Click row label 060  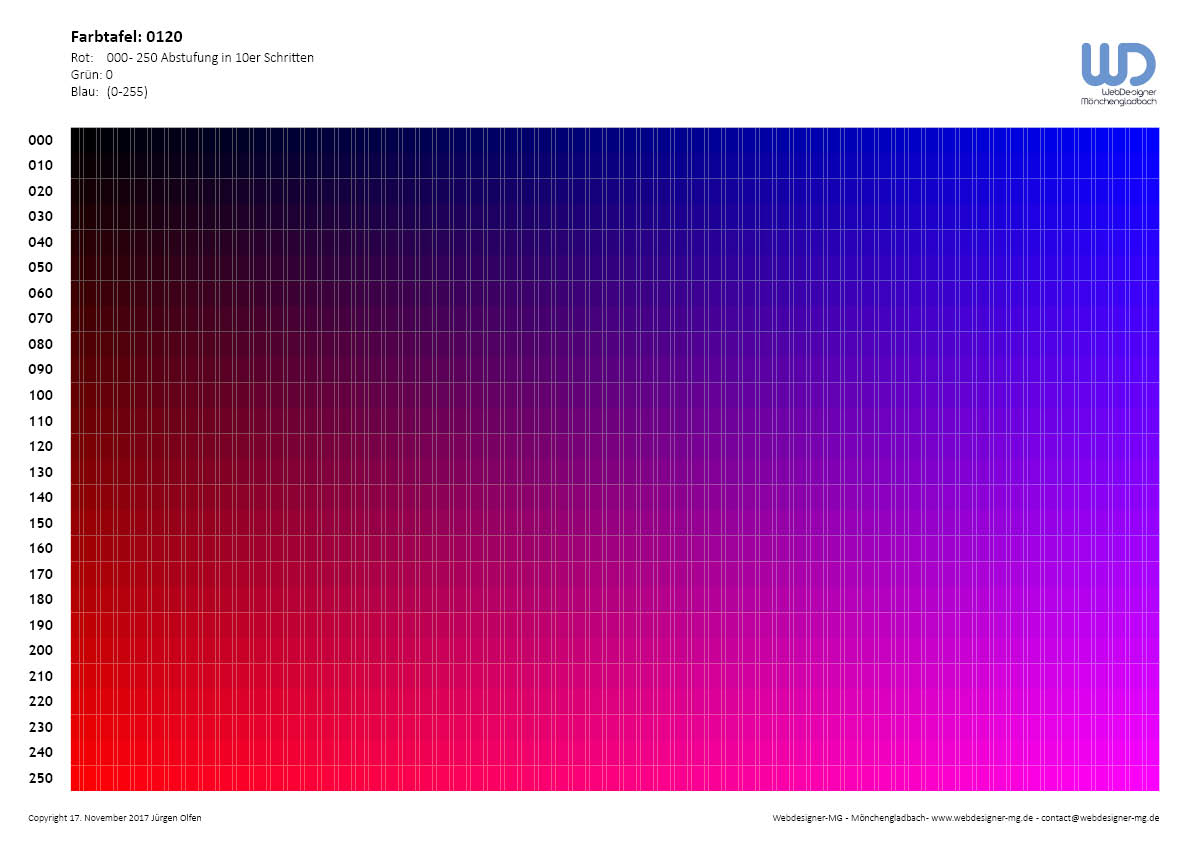[41, 293]
